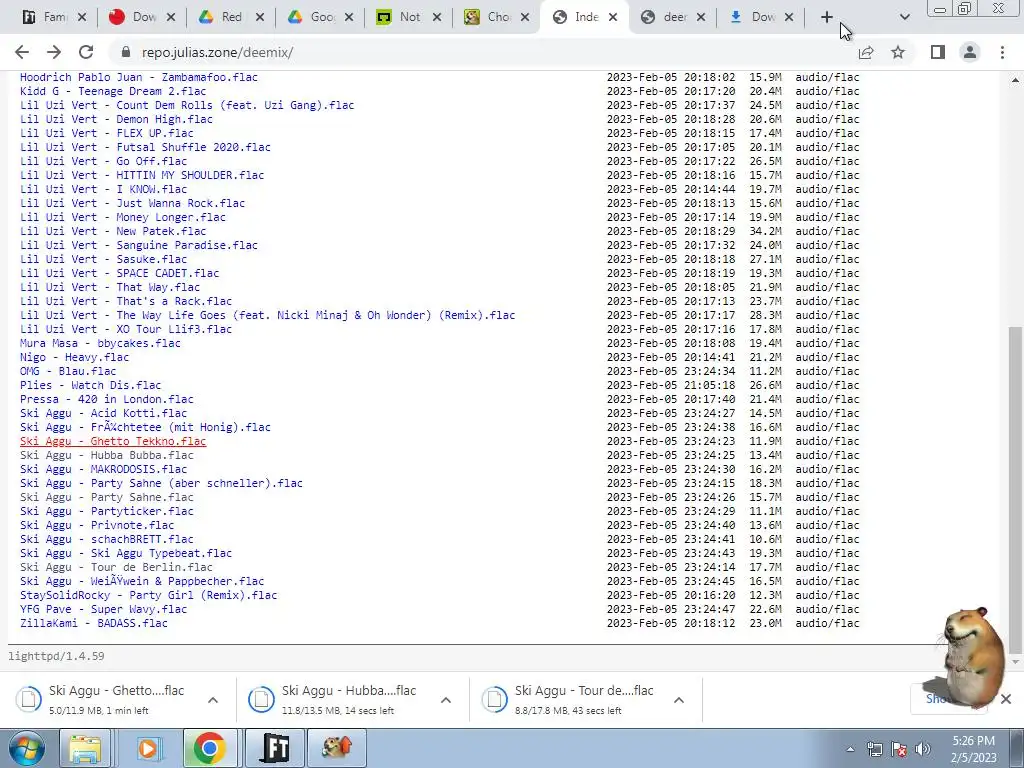This screenshot has height=768, width=1024.
Task: Open the FT app in taskbar
Action: (274, 748)
